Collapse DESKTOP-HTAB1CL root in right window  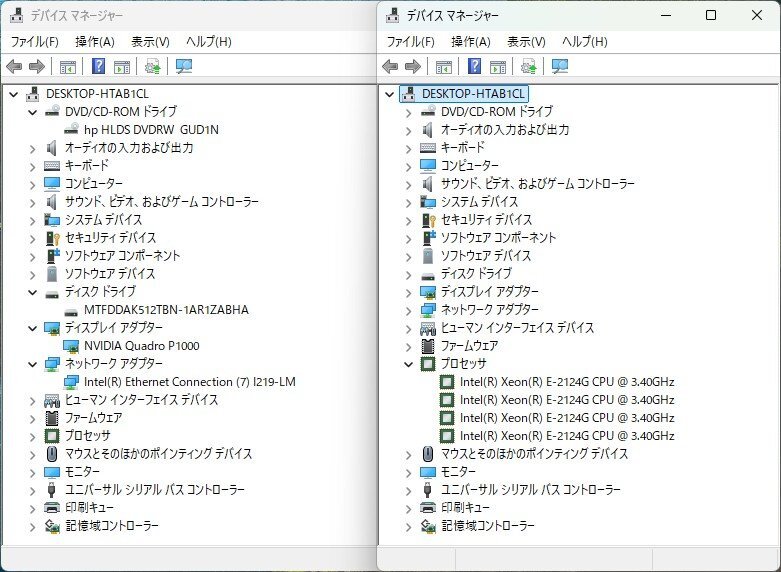(390, 94)
